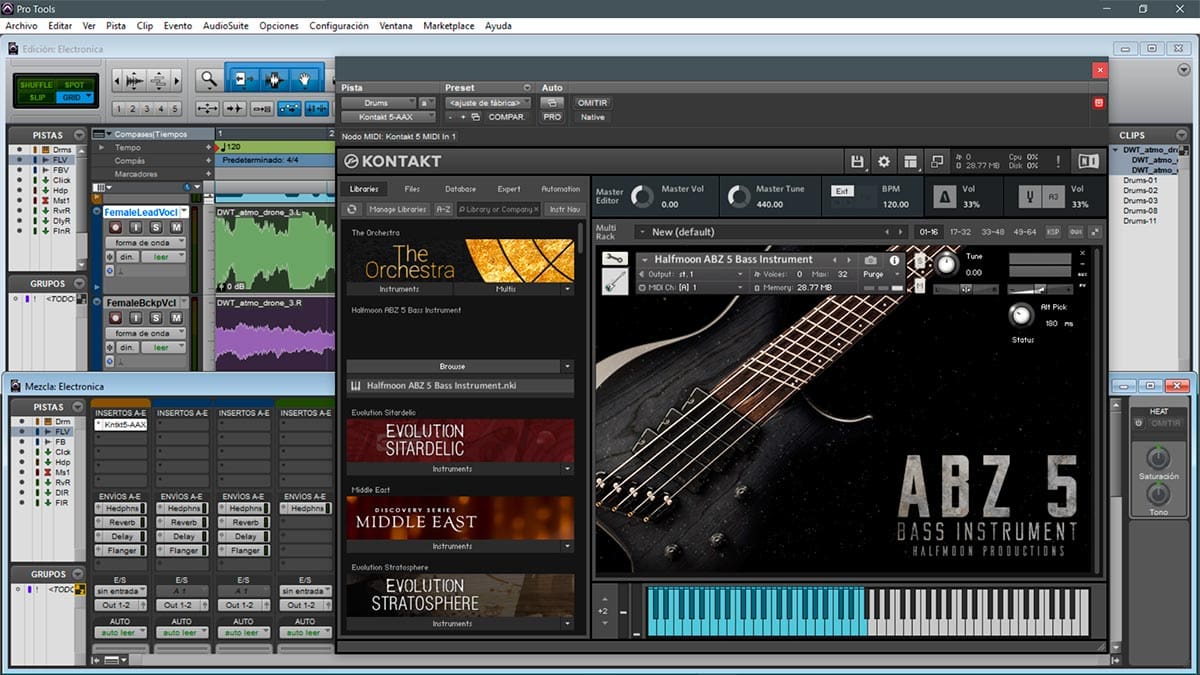Expand the Browse dropdown arrow
The image size is (1200, 675).
click(x=567, y=367)
